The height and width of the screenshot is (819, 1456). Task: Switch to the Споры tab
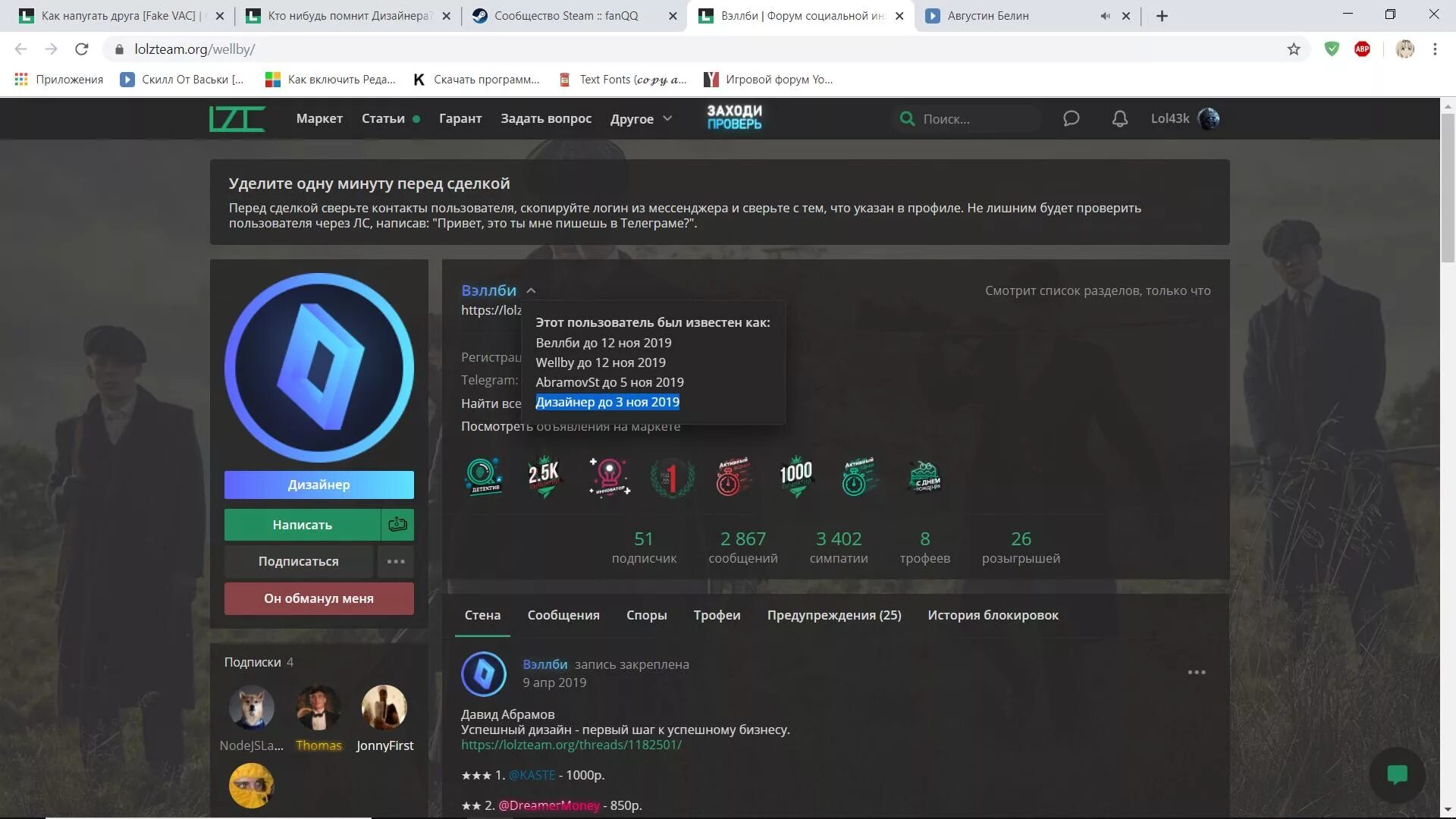click(x=647, y=615)
